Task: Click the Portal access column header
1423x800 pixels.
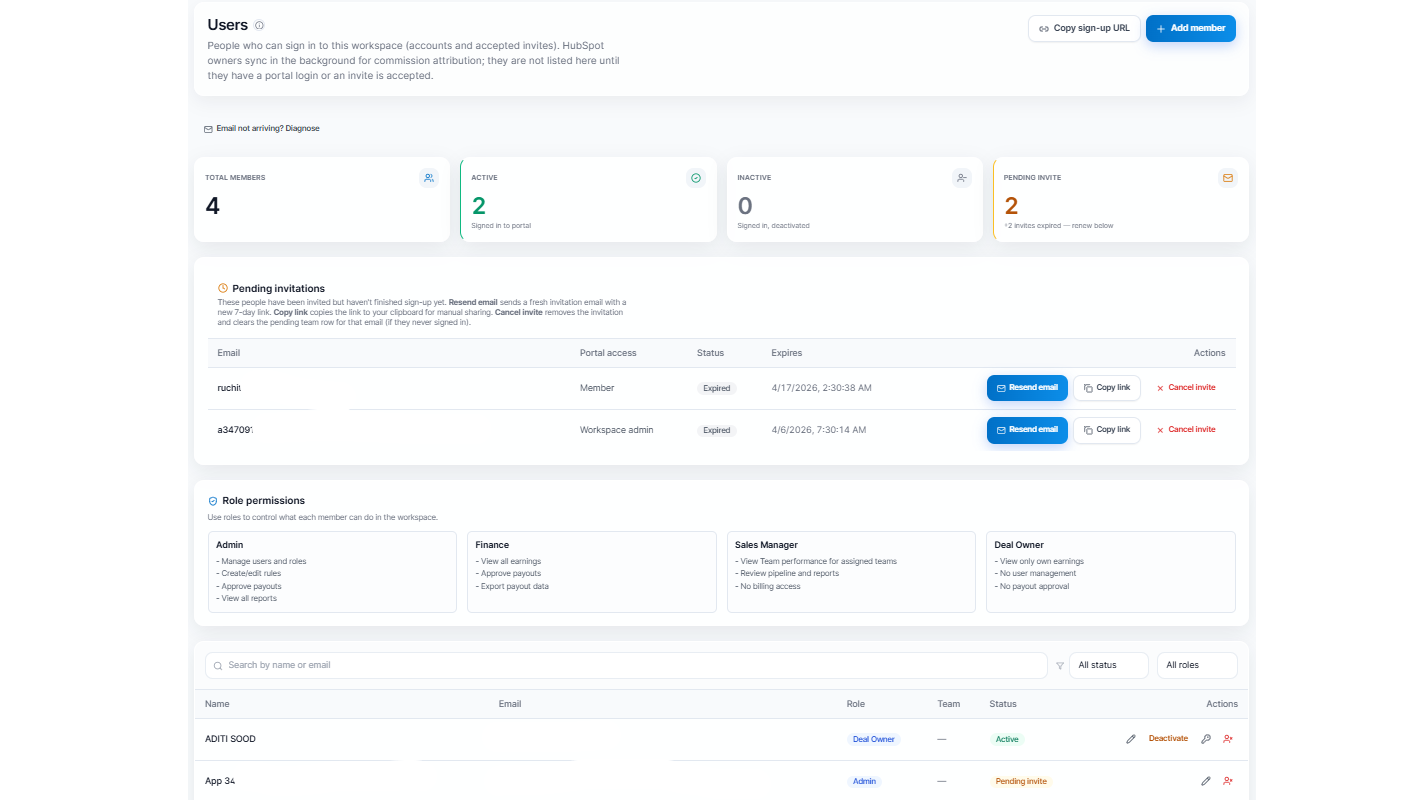Action: pyautogui.click(x=608, y=353)
